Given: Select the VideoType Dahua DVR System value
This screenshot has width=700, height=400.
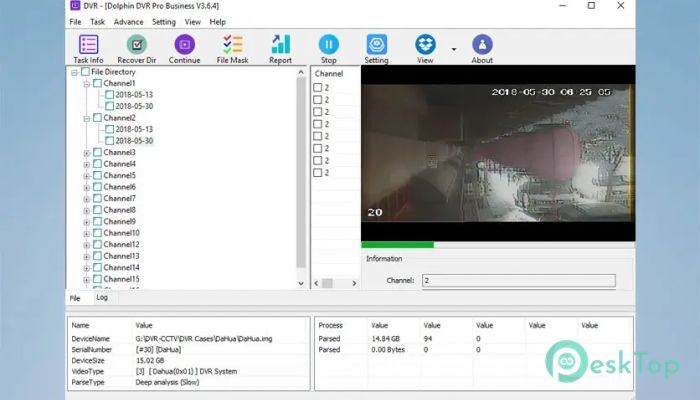Looking at the screenshot, I should pos(186,371).
